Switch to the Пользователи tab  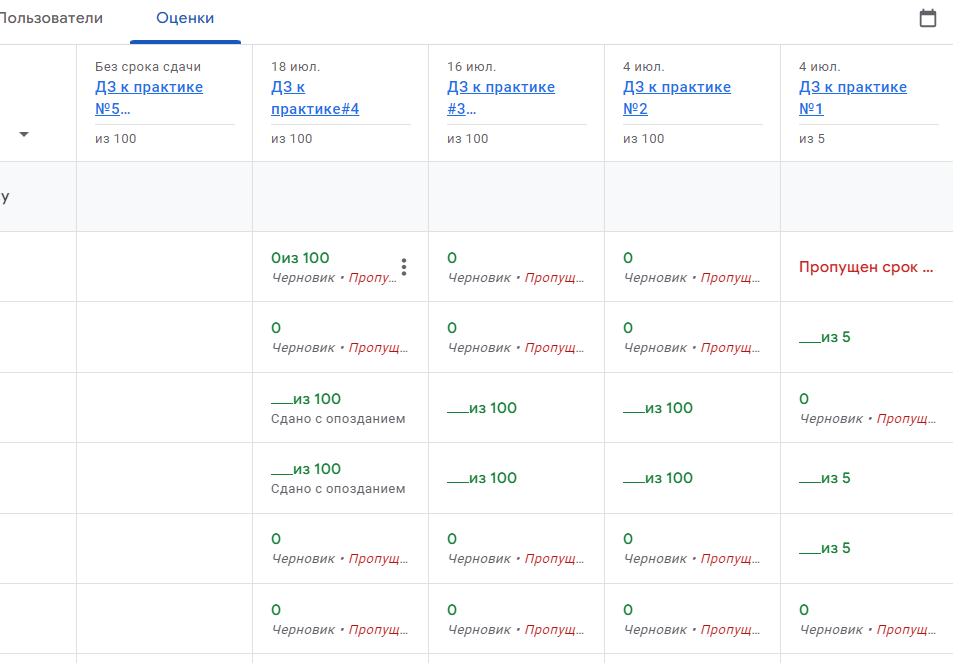point(51,18)
